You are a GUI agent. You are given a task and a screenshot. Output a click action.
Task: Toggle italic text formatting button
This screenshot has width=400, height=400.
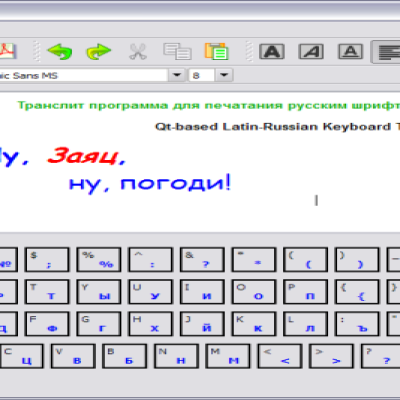point(311,52)
